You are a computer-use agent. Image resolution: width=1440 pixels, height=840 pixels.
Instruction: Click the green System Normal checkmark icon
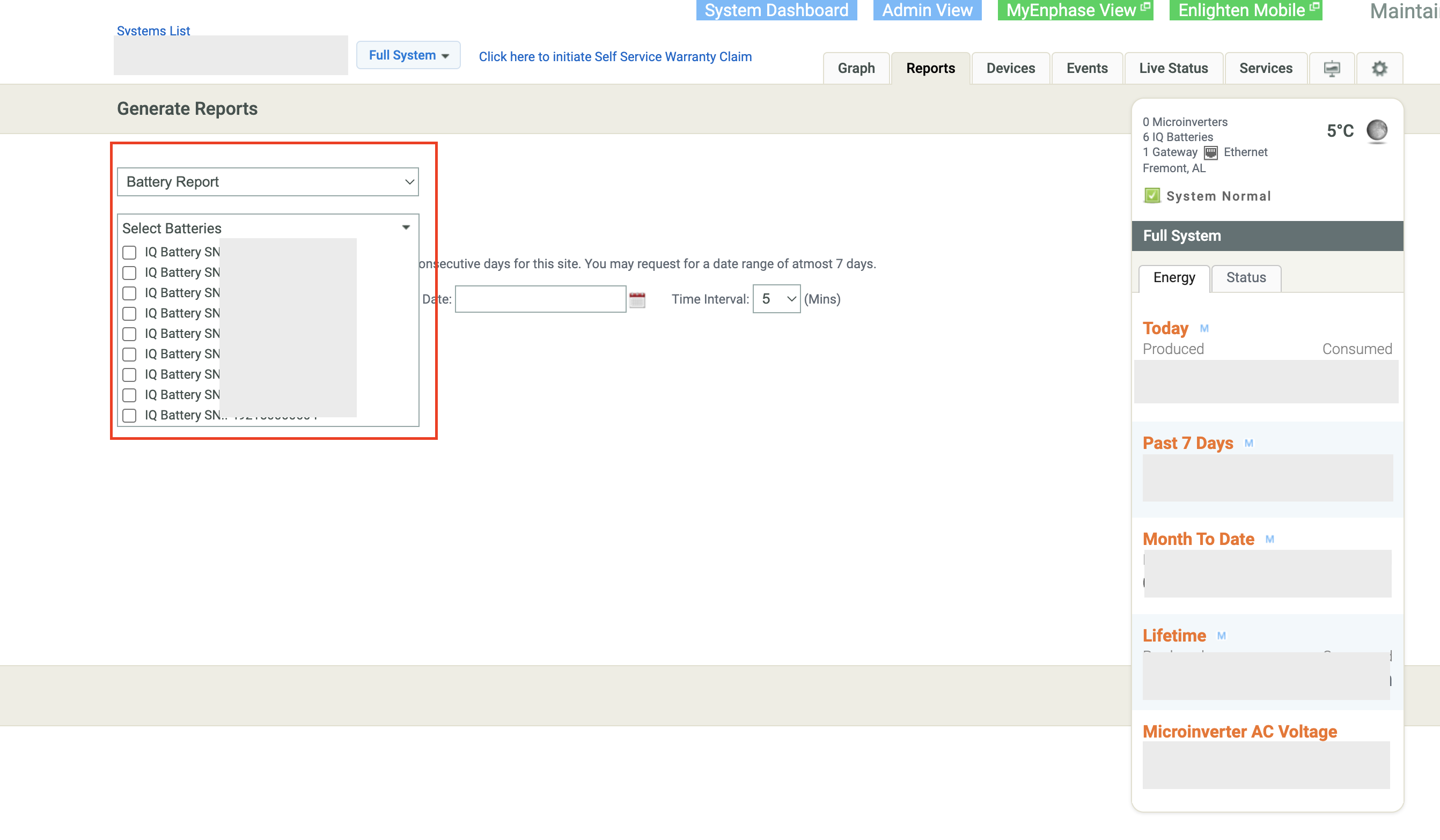[x=1151, y=195]
